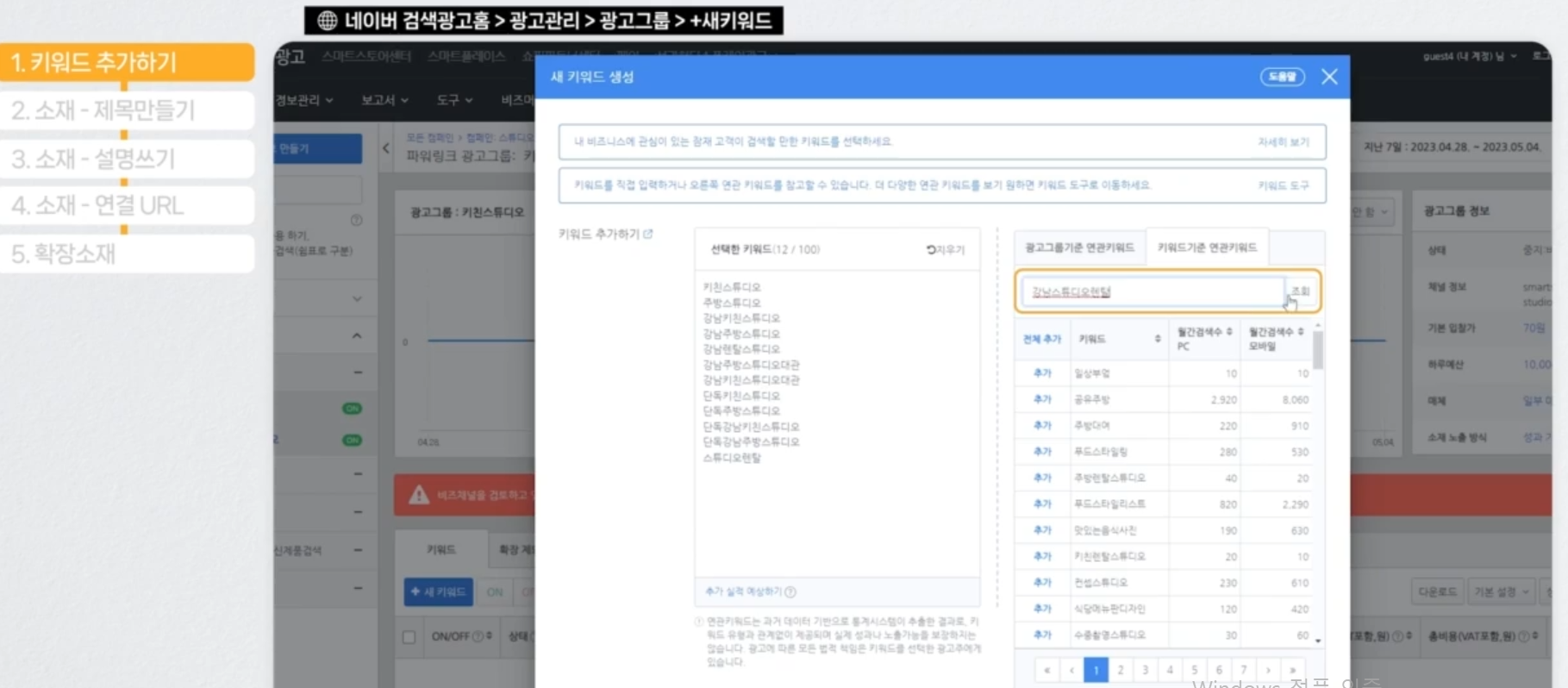
Task: Click the question mark icon in left sidebar
Action: click(356, 221)
